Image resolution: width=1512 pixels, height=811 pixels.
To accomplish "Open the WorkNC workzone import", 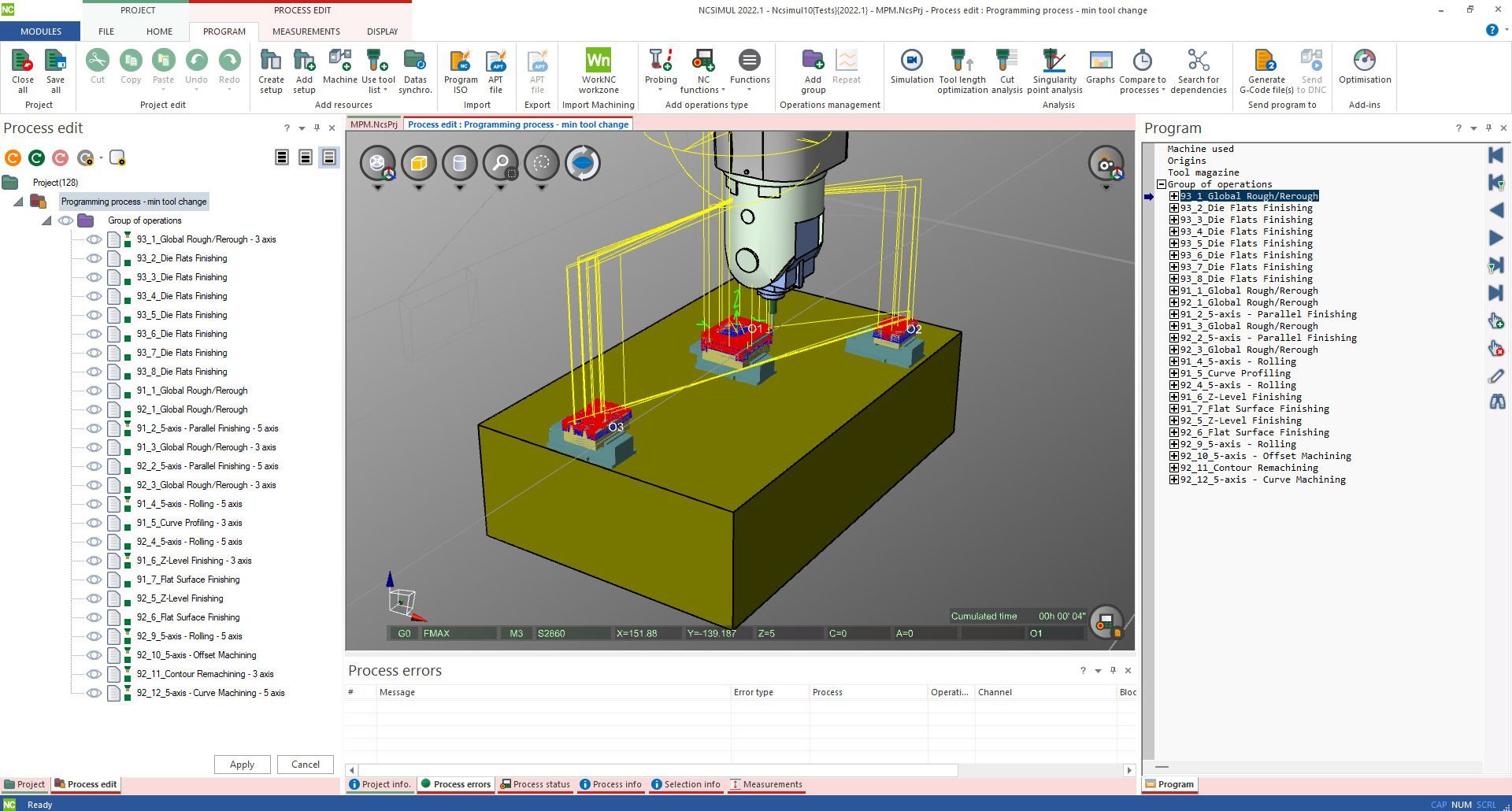I will tap(598, 71).
